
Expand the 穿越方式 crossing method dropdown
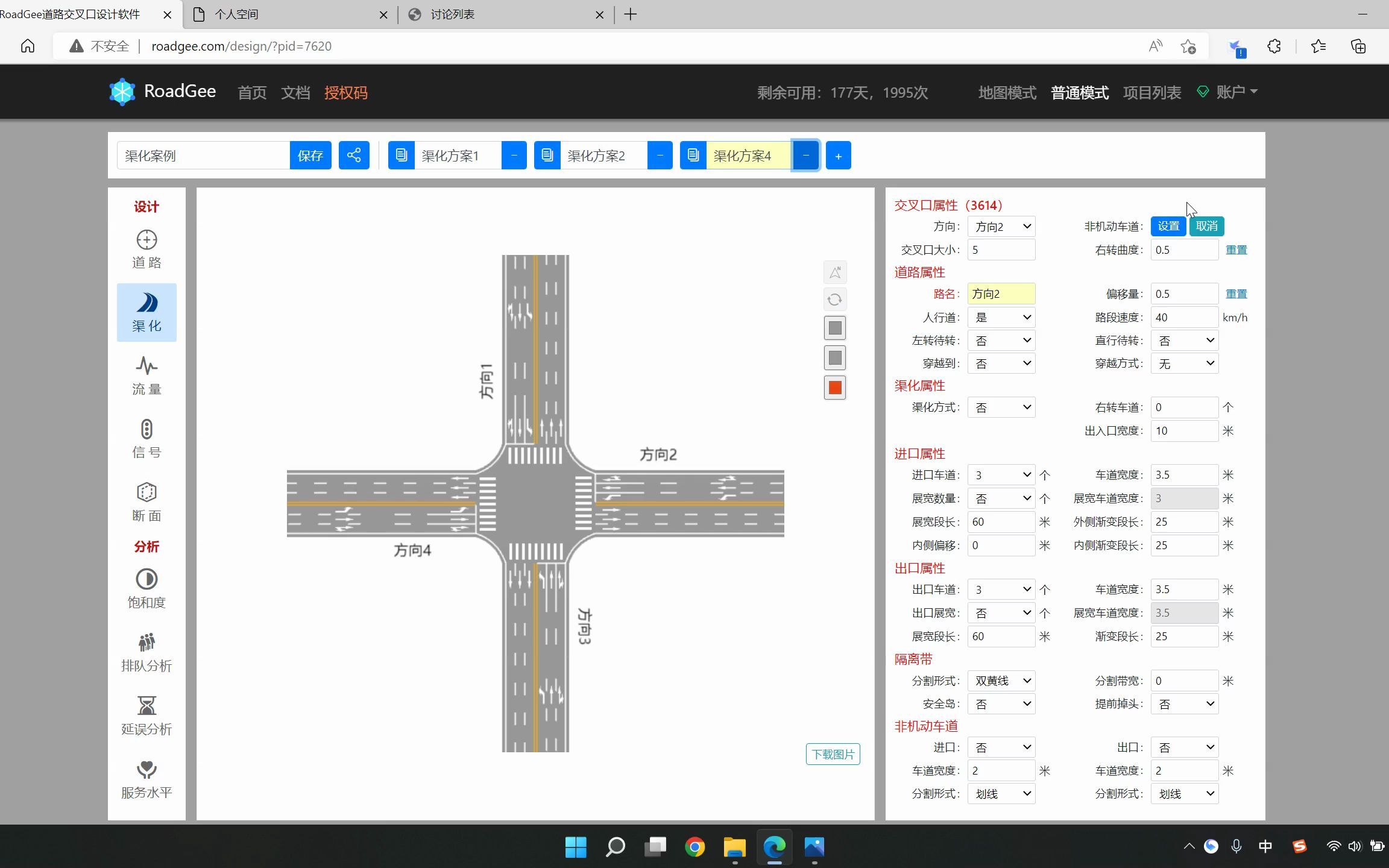click(x=1185, y=363)
